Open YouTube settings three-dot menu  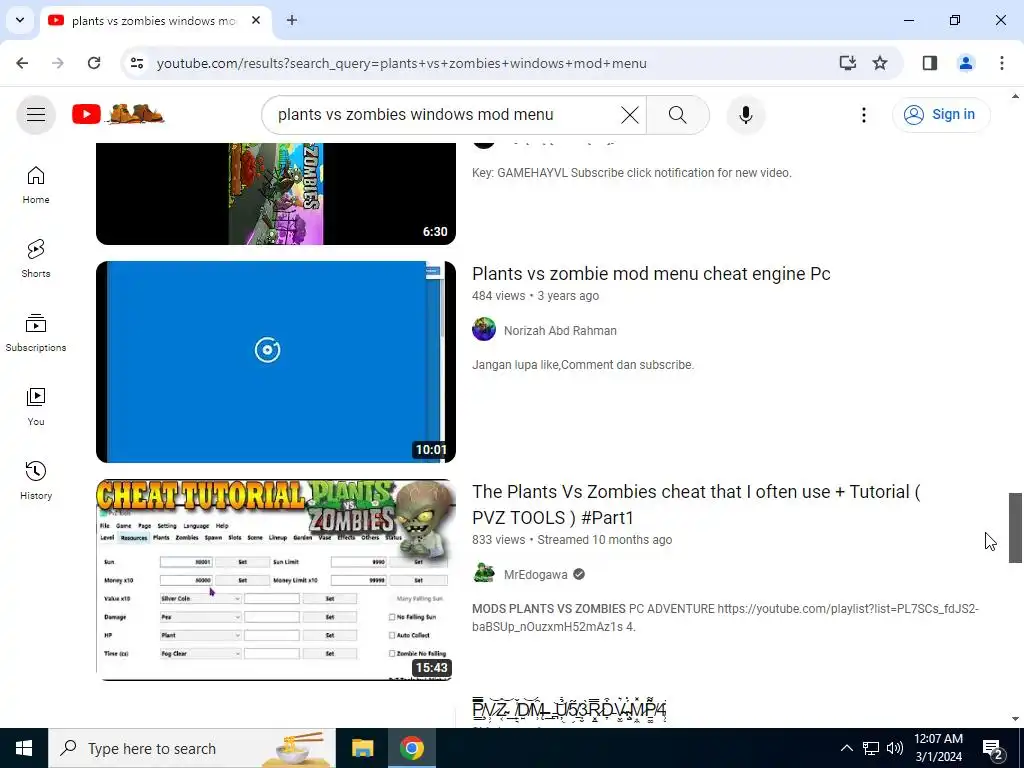[863, 115]
